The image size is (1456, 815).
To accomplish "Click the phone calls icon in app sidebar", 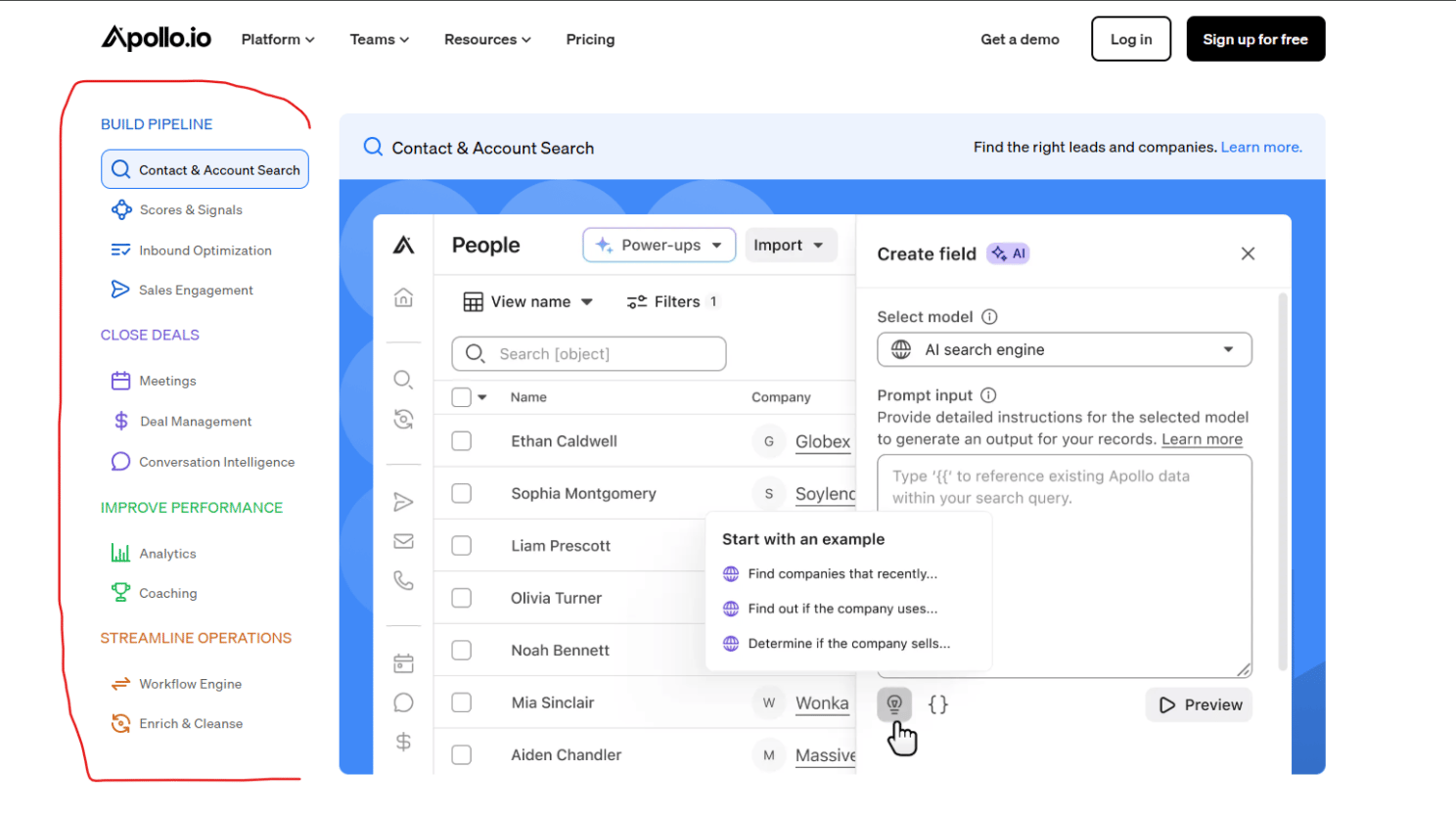I will [403, 580].
